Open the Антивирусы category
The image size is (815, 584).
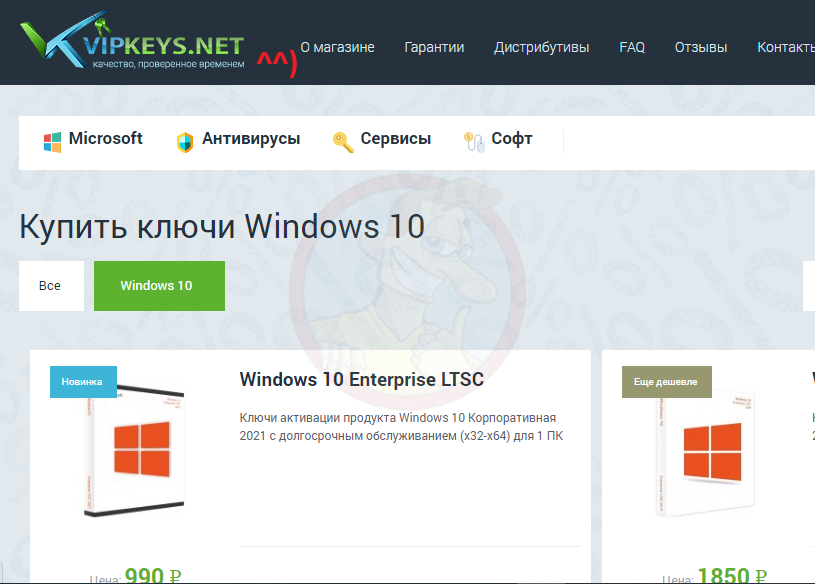click(x=251, y=139)
